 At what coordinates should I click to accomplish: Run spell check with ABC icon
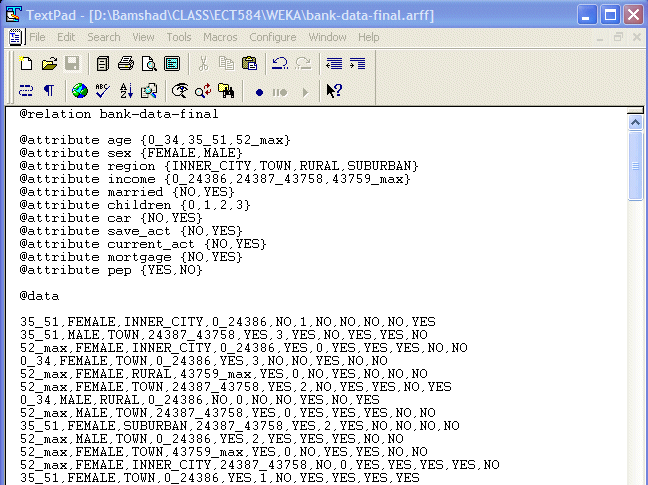pos(103,91)
